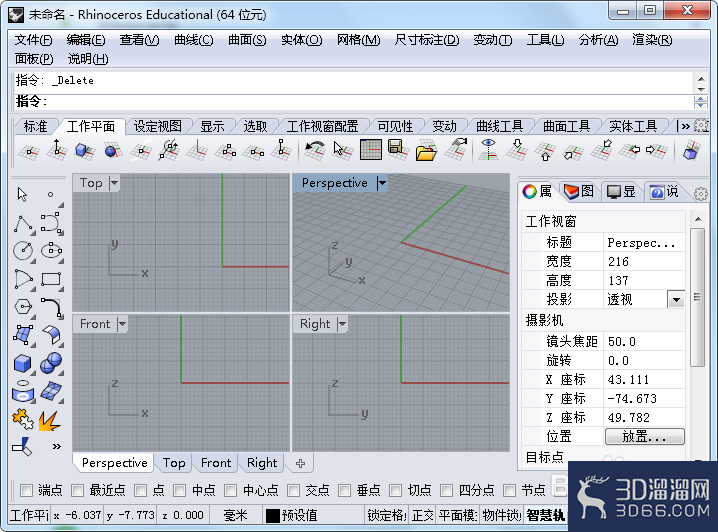Check the 垂点 snap option
This screenshot has height=532, width=718.
[x=344, y=490]
